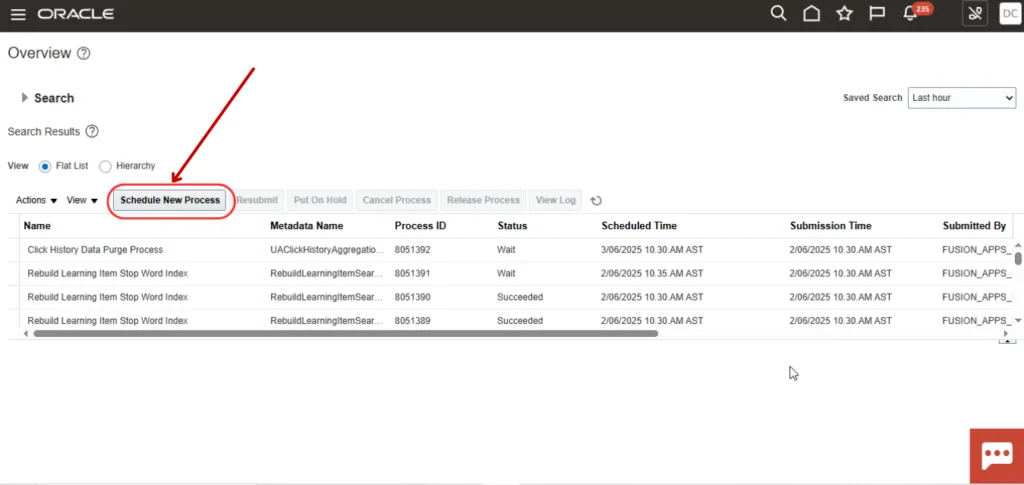Click the Cancel Process button

click(x=396, y=200)
